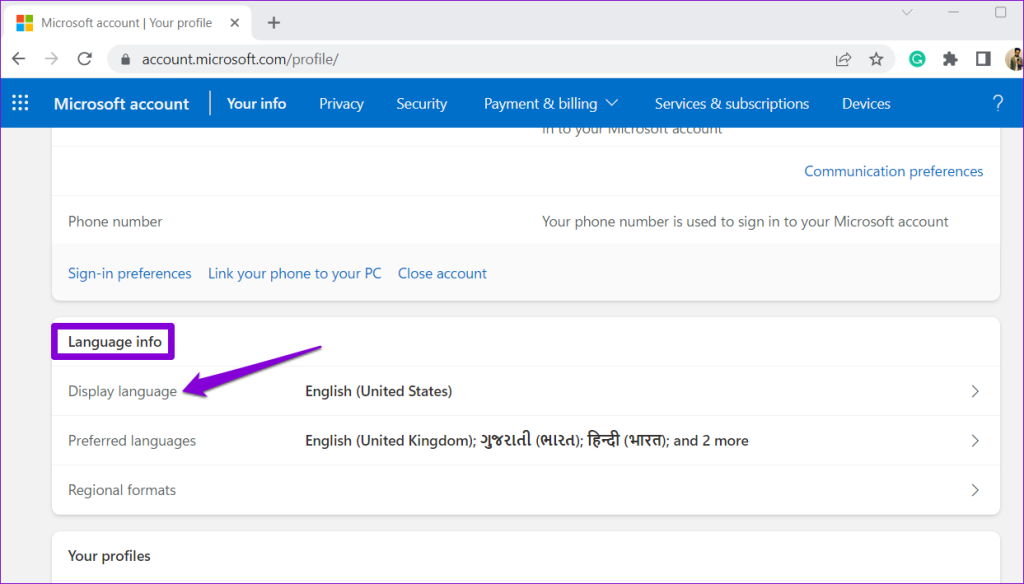Open Sign-in preferences link
1024x584 pixels.
tap(129, 273)
